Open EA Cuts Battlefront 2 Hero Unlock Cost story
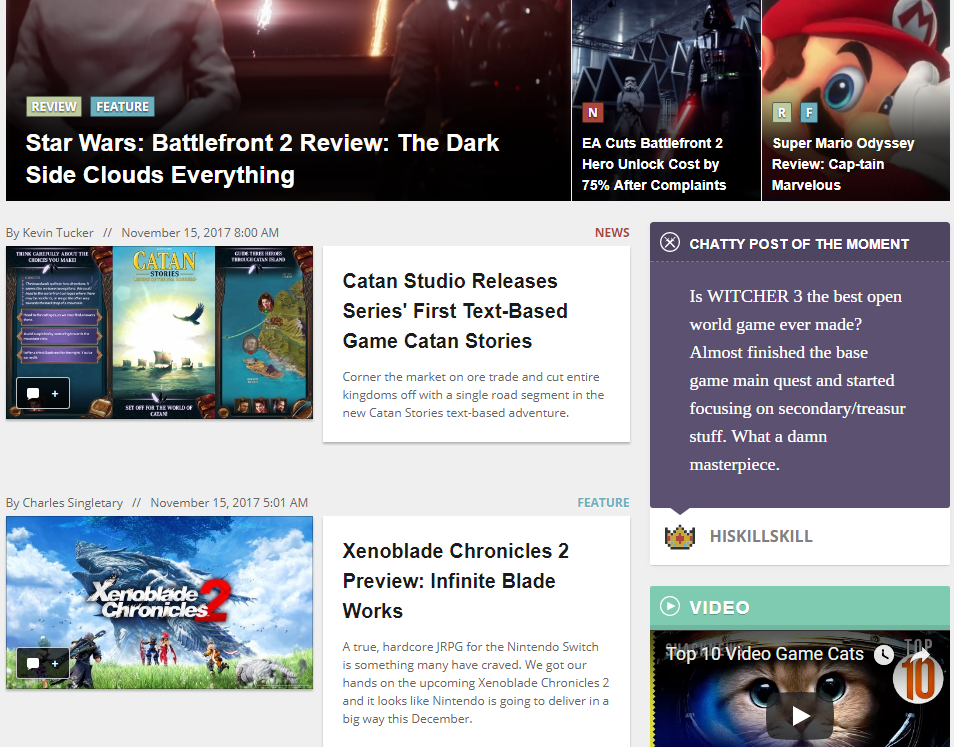The width and height of the screenshot is (954, 747). pyautogui.click(x=654, y=164)
